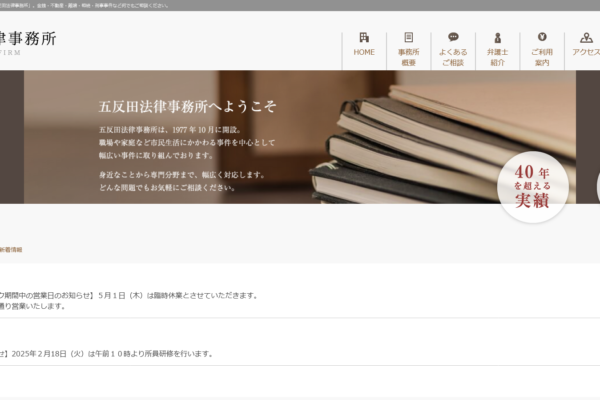Click the 新着情報 heading
600x400 pixels.
pos(11,250)
